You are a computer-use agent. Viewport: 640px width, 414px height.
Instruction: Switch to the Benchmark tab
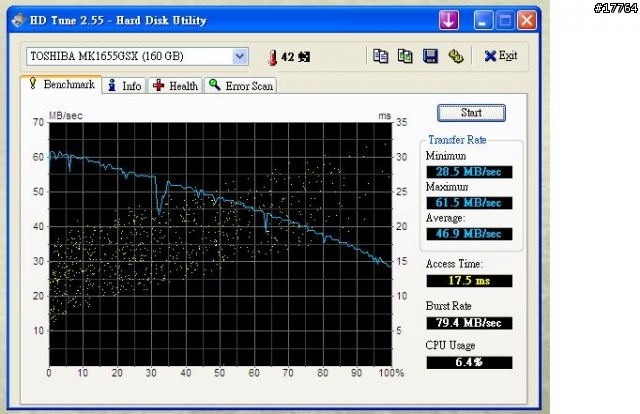61,85
